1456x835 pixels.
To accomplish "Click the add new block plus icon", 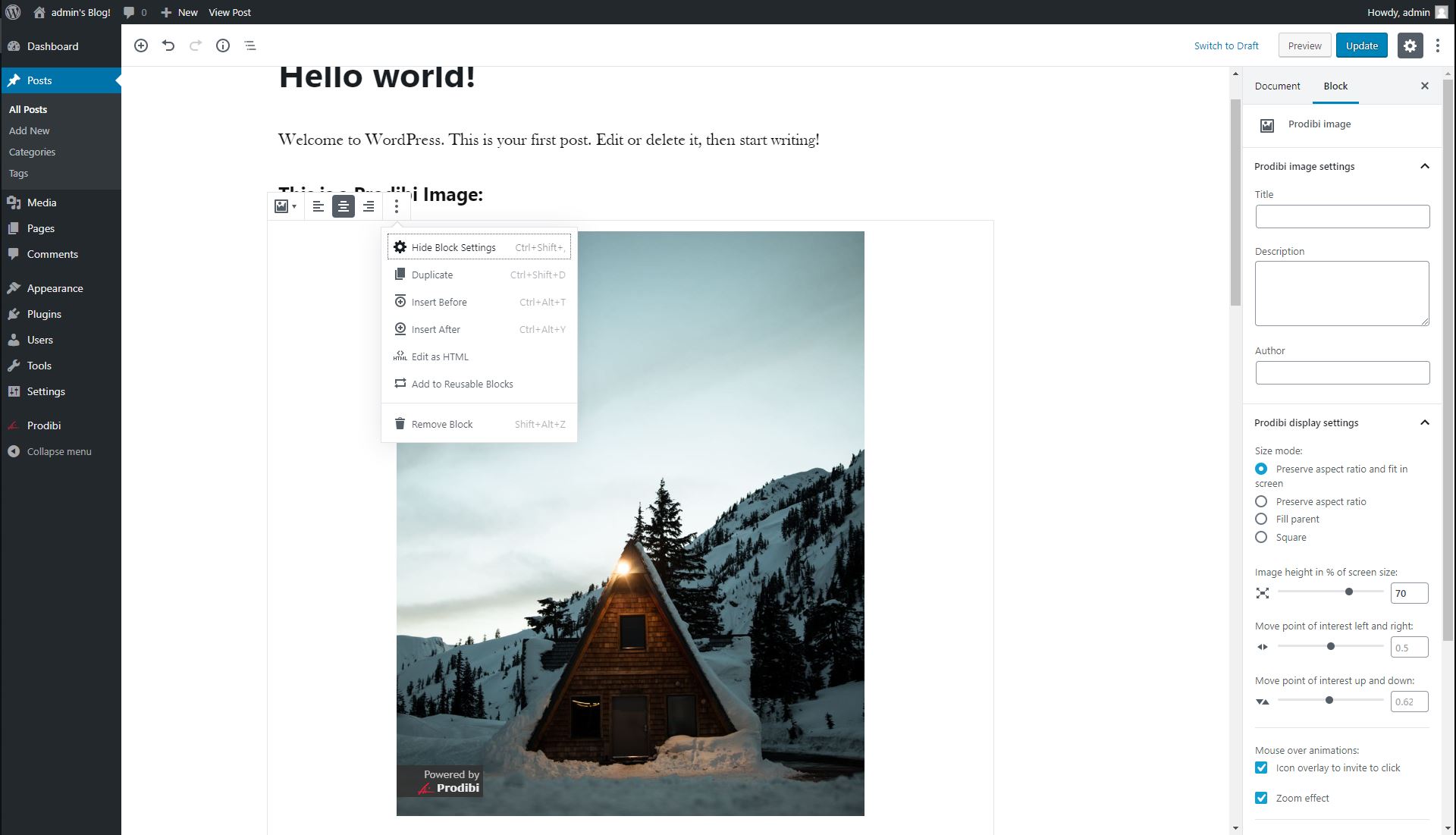I will 141,45.
